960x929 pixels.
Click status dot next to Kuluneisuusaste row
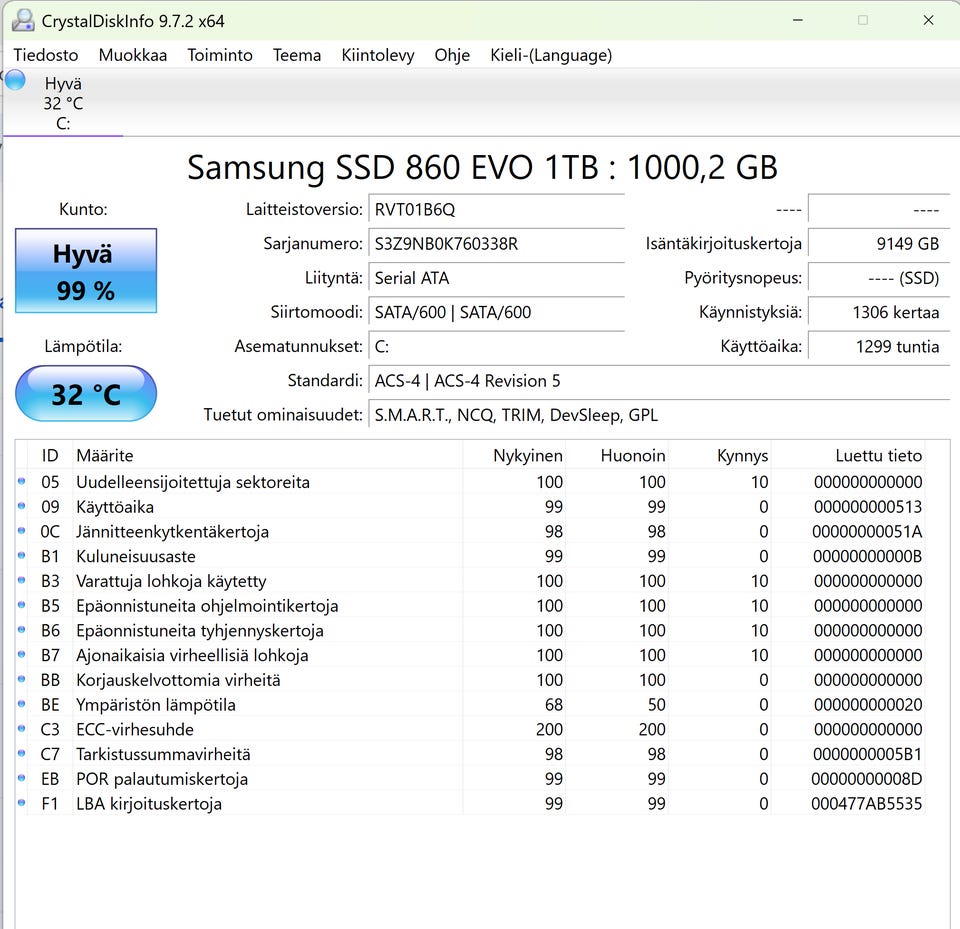22,556
